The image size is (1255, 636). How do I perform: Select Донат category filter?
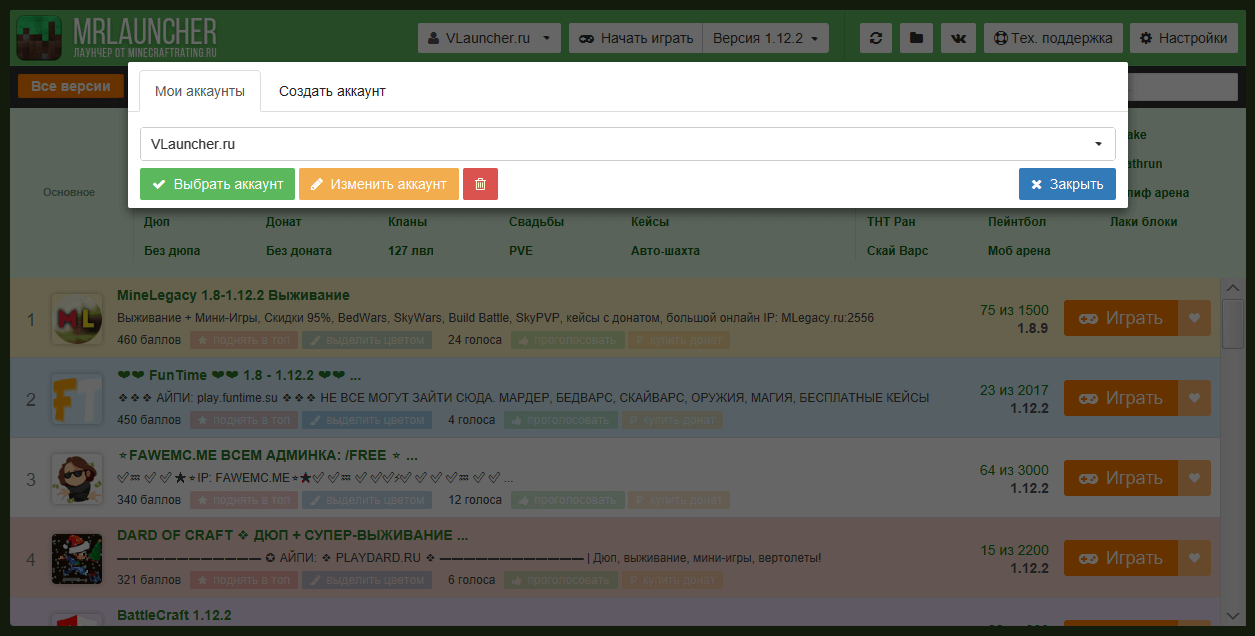pos(284,222)
